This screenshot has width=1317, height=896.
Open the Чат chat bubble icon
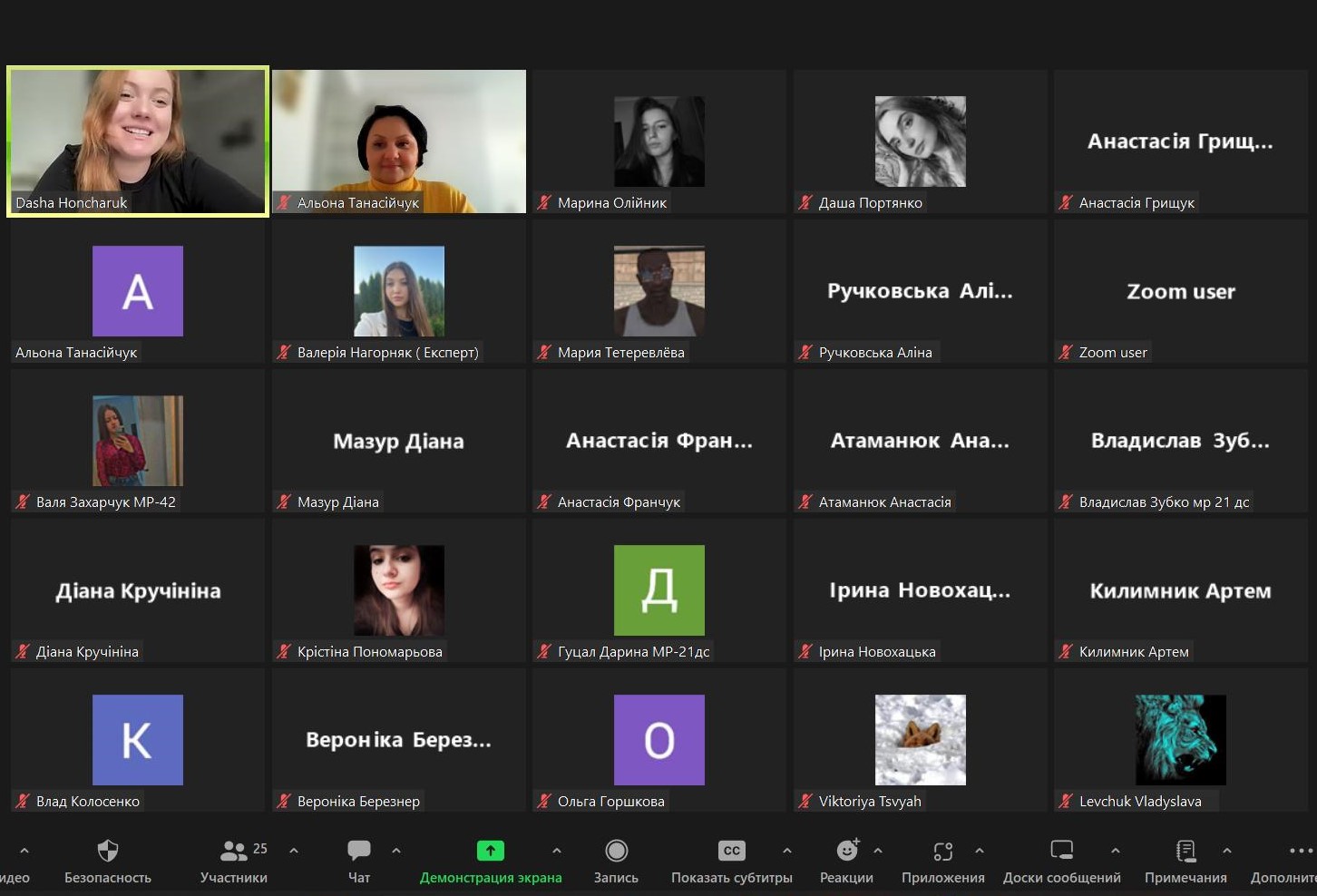coord(359,851)
